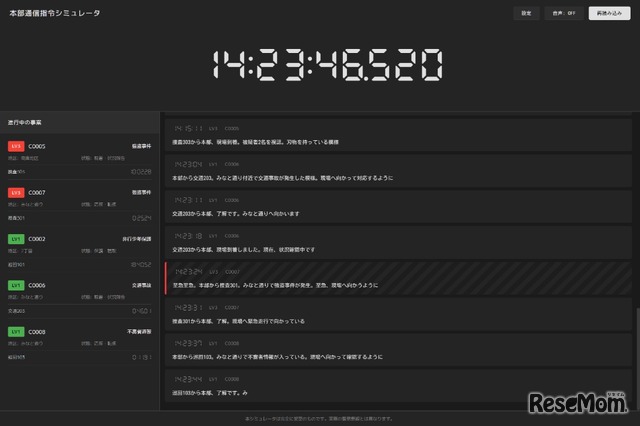
Task: Click the green LV1 badge for C0006
Action: [x=15, y=285]
